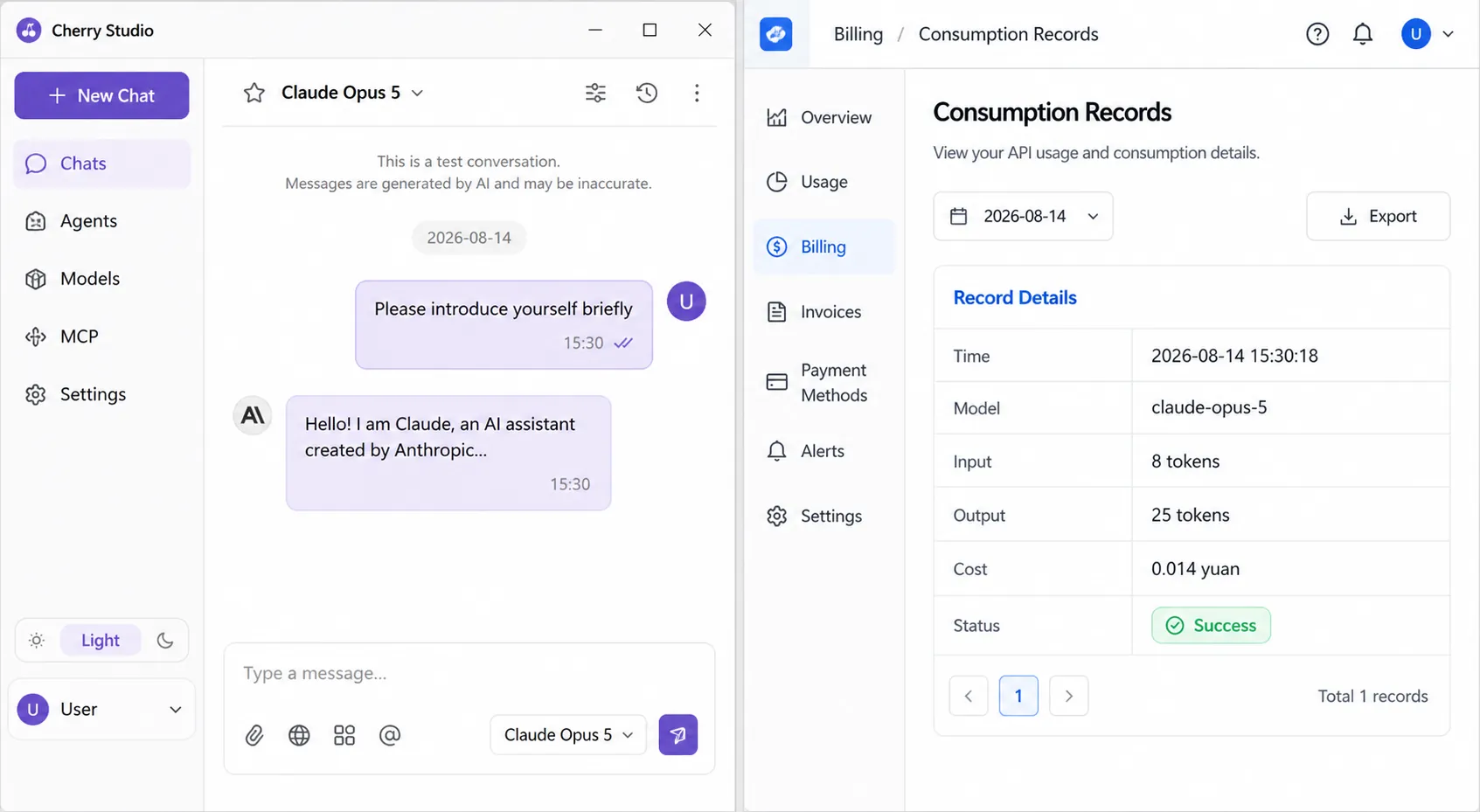Start a New Chat
1480x812 pixels.
tap(101, 95)
